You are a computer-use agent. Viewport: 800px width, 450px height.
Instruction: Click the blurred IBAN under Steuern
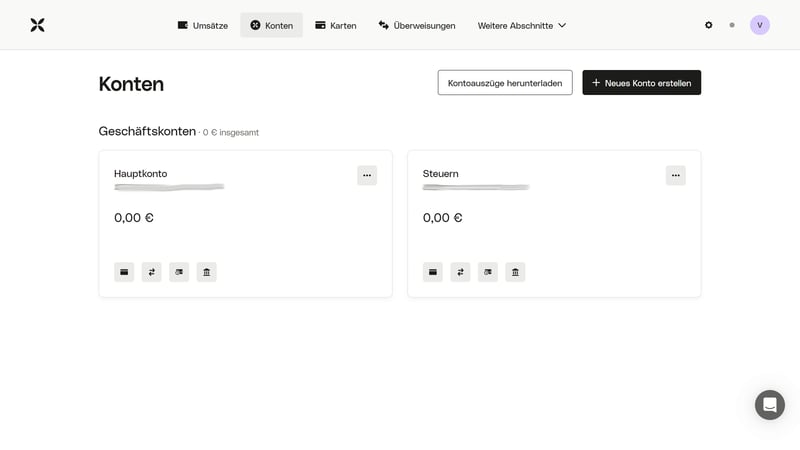(476, 187)
